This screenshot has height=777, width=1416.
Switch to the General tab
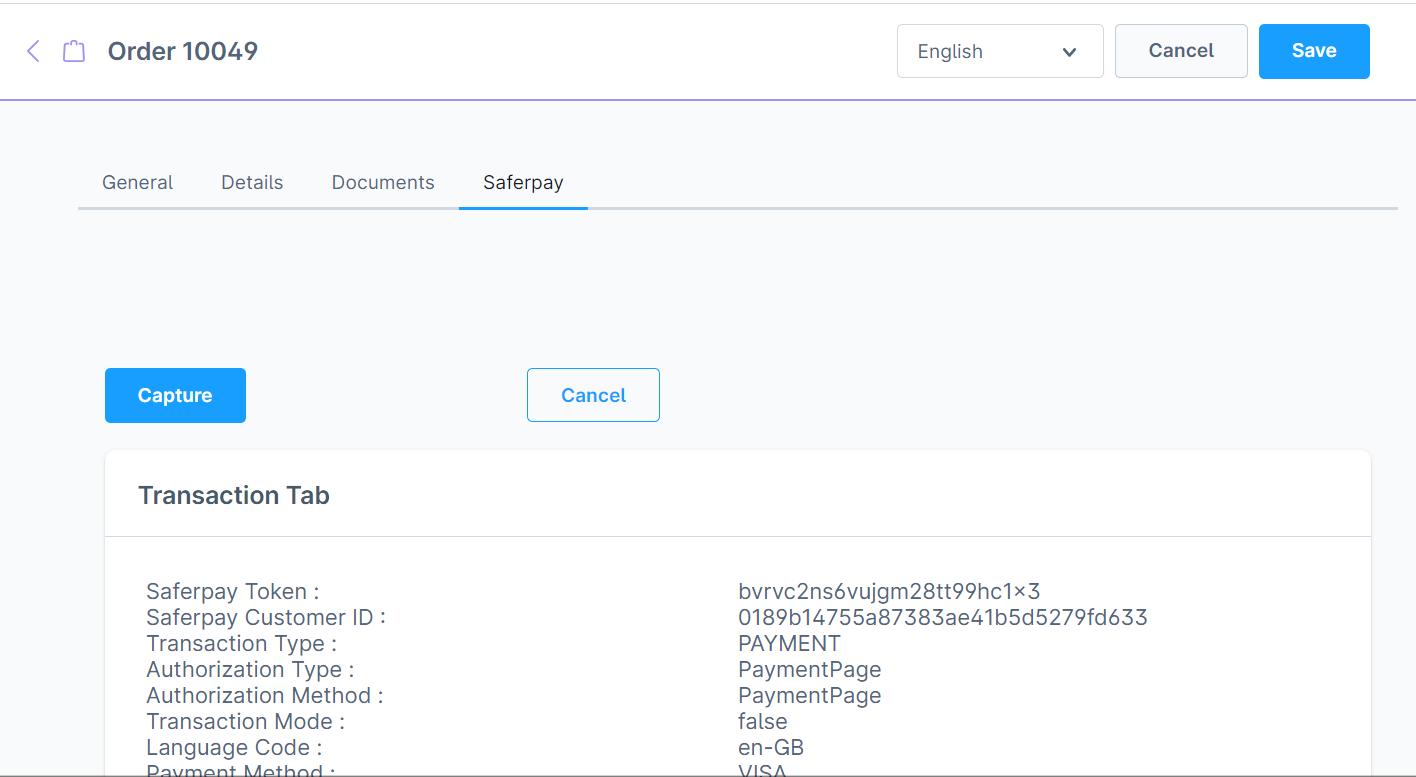pos(137,182)
